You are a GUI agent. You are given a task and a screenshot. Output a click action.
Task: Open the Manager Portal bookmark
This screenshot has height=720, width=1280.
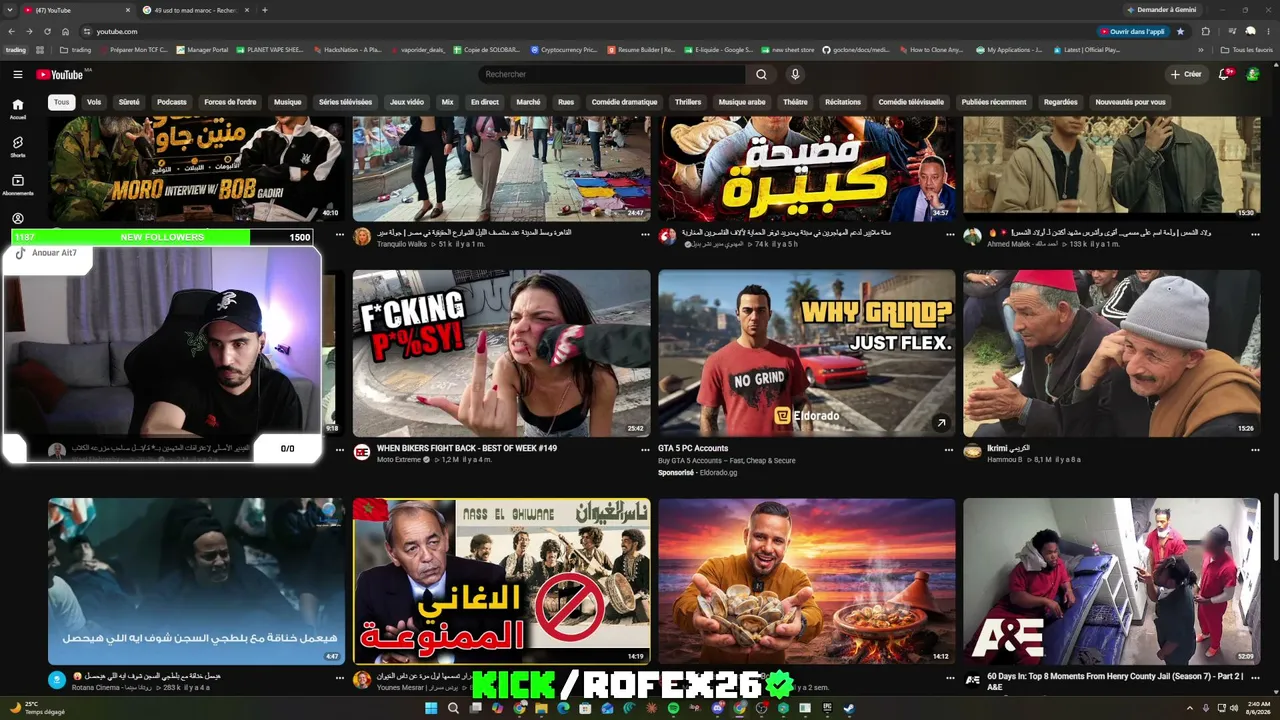pos(201,49)
